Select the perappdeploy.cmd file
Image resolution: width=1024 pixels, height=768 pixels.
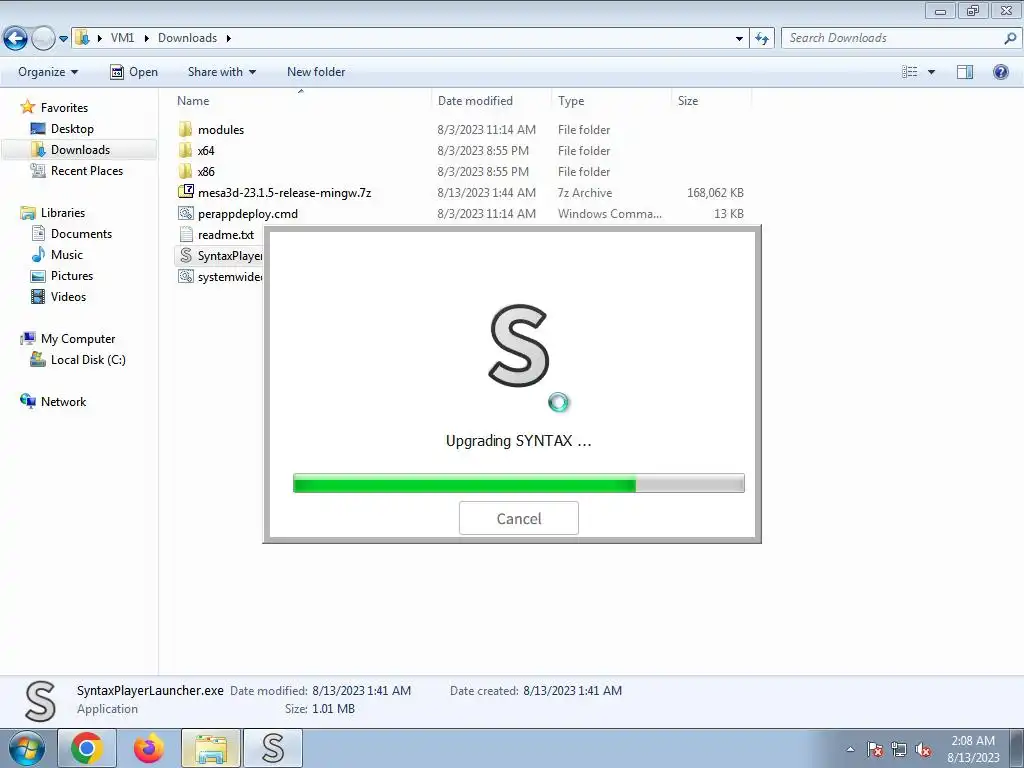pos(248,213)
